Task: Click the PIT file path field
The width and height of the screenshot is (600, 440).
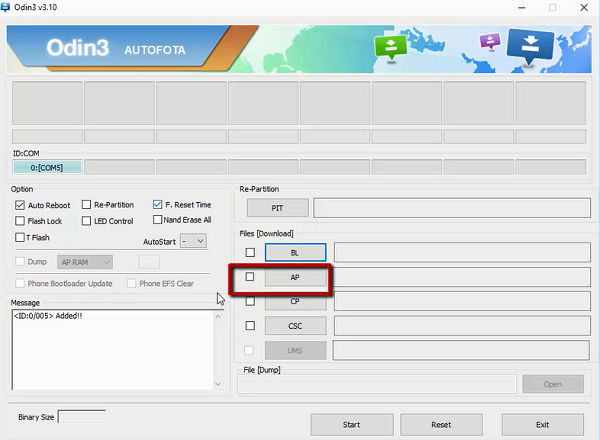Action: pos(452,208)
